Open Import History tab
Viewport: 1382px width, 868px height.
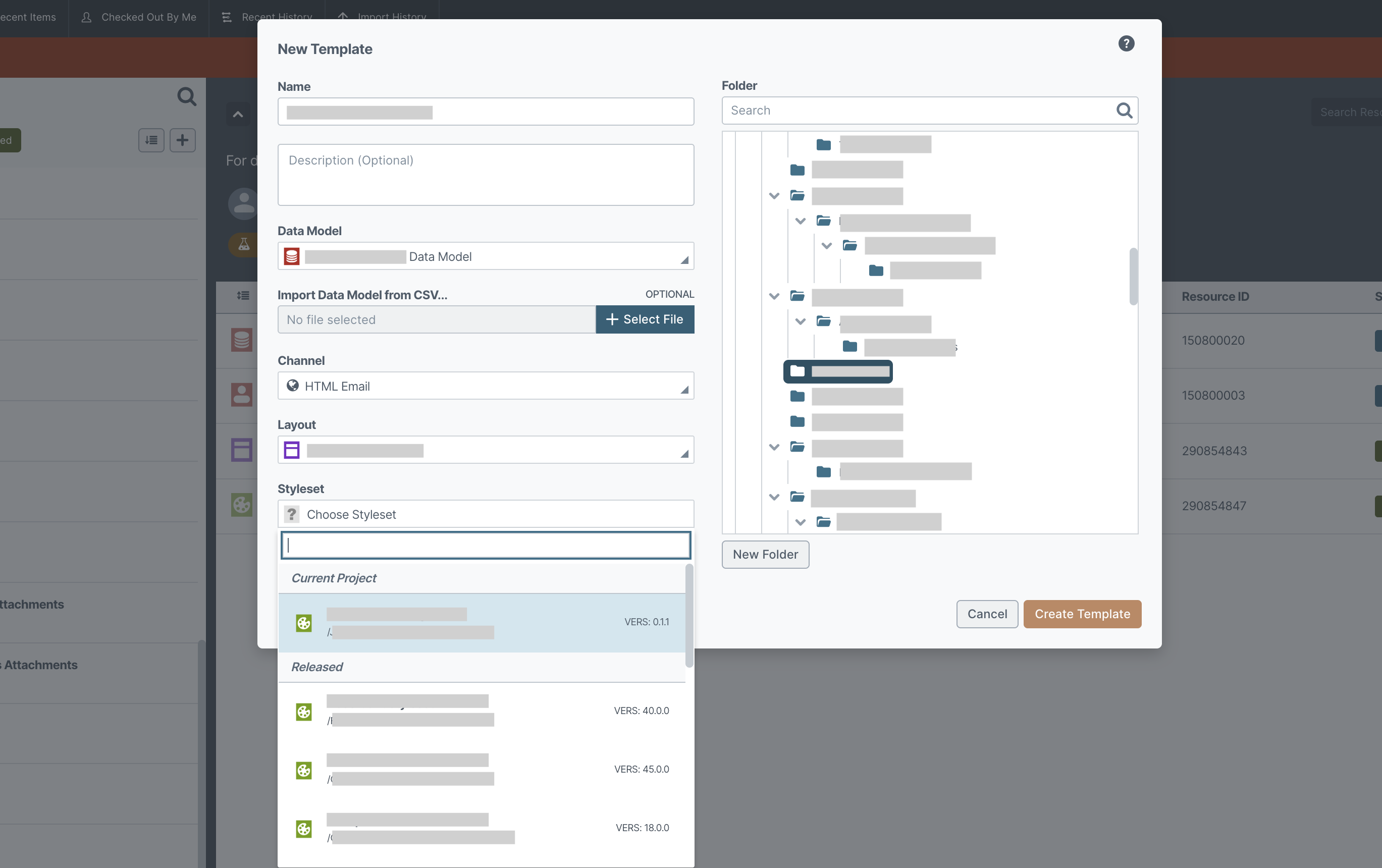(x=382, y=17)
